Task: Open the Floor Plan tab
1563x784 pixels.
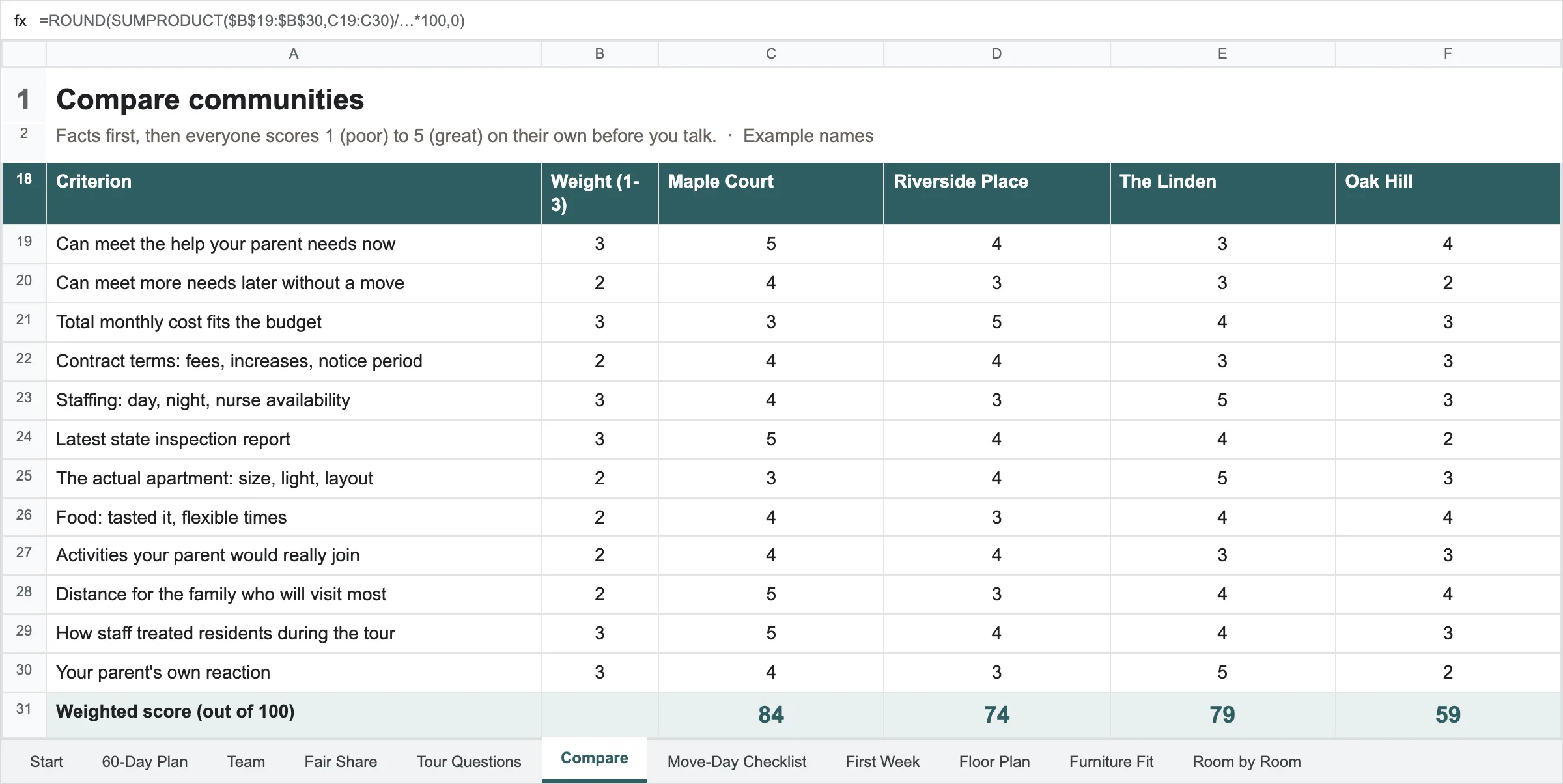Action: (x=994, y=761)
